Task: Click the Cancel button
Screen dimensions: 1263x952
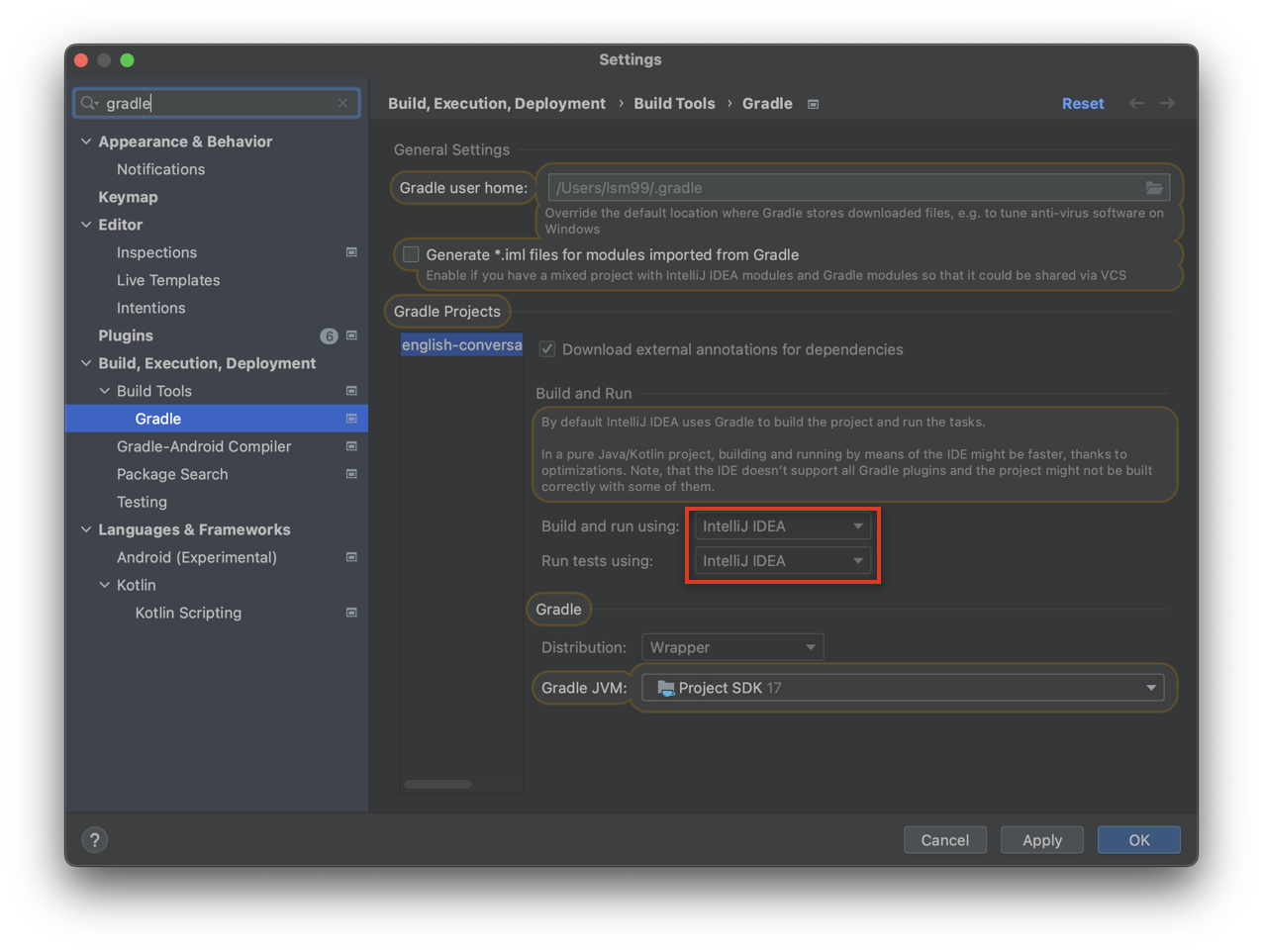Action: tap(945, 840)
